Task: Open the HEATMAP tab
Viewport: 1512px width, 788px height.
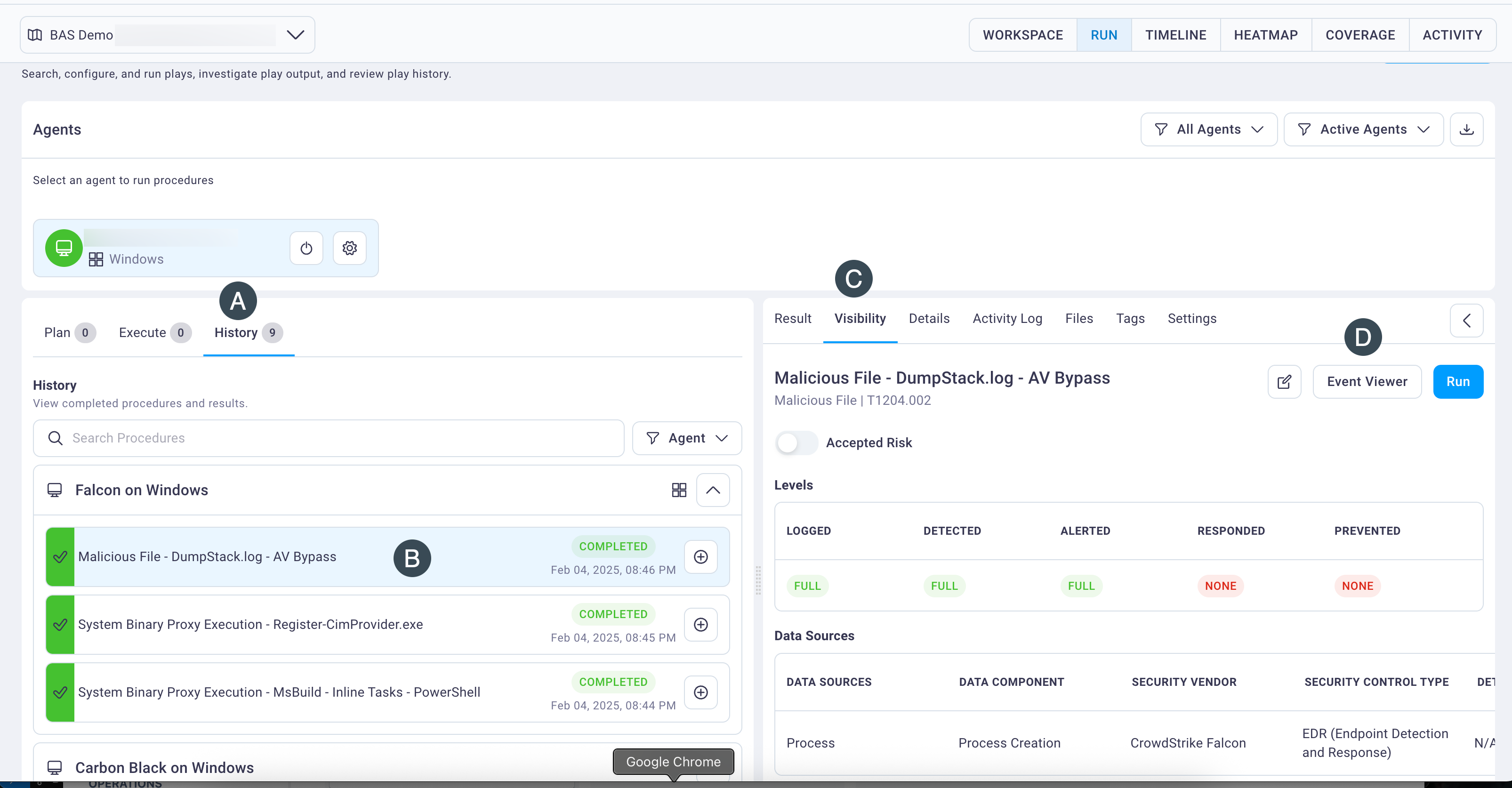Action: pyautogui.click(x=1265, y=35)
